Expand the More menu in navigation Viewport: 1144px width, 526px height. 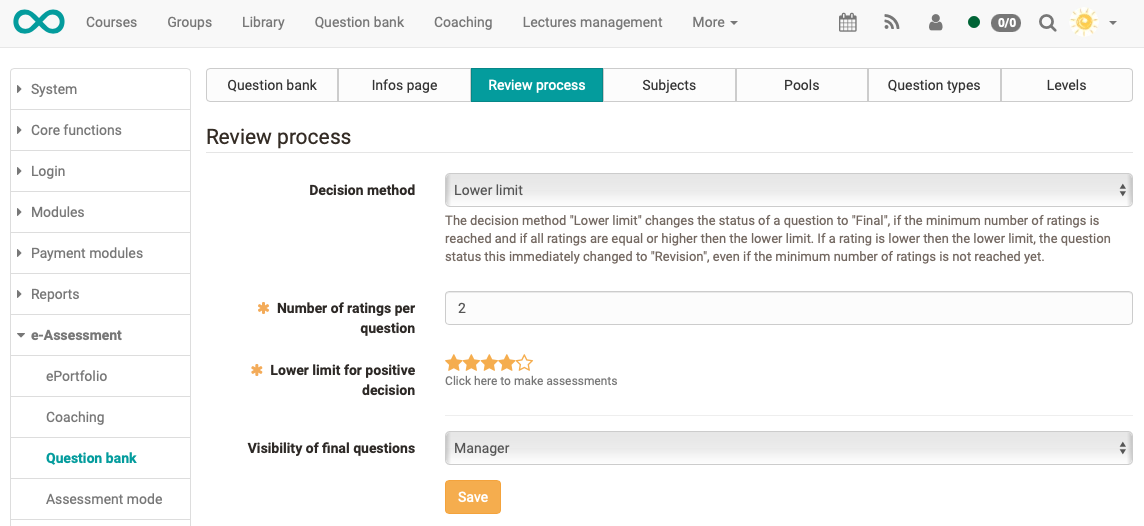point(715,22)
